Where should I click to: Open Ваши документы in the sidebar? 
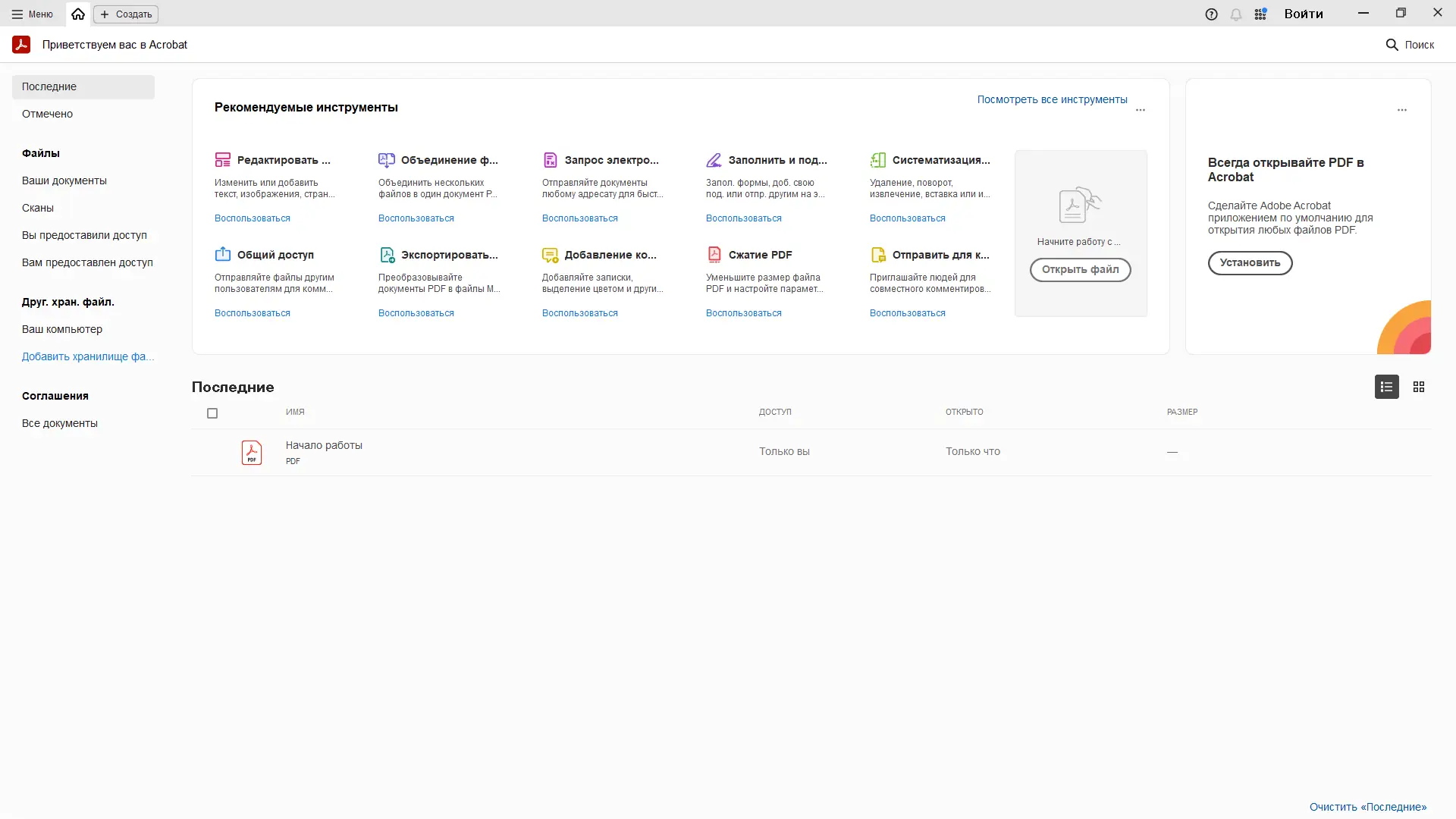64,180
